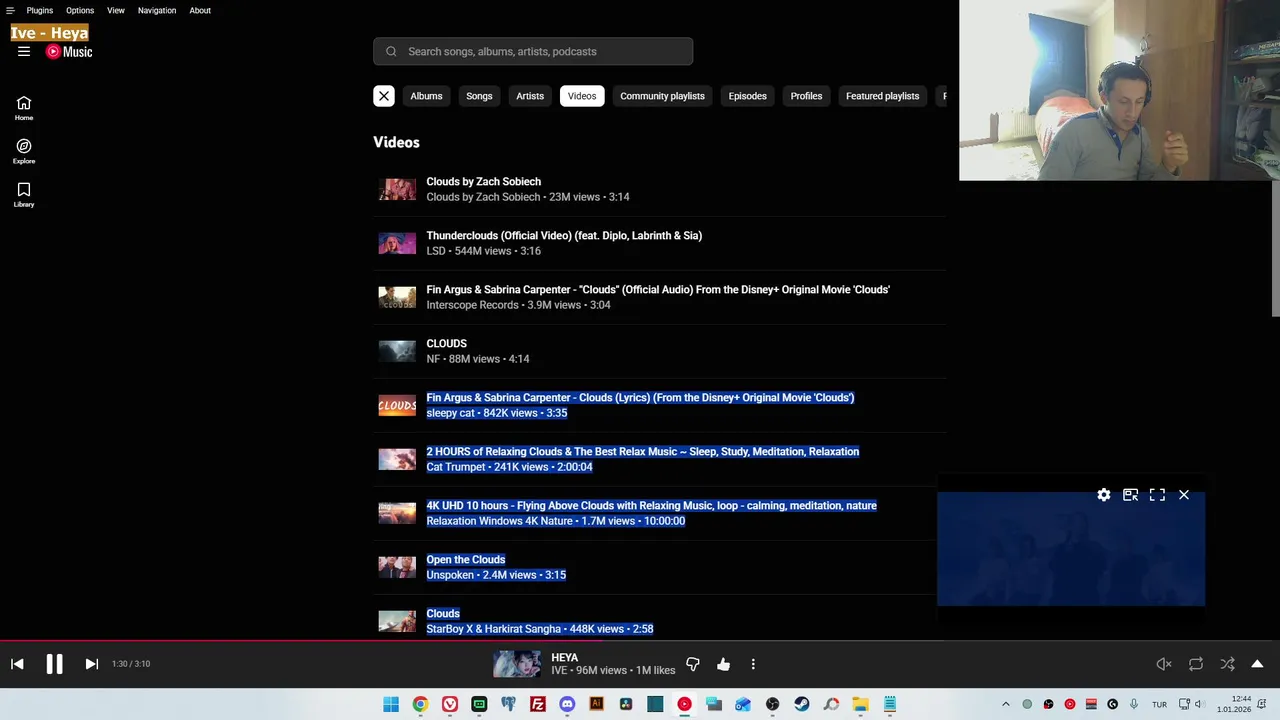This screenshot has height=720, width=1280.
Task: Dislike the song HEYA
Action: click(693, 664)
